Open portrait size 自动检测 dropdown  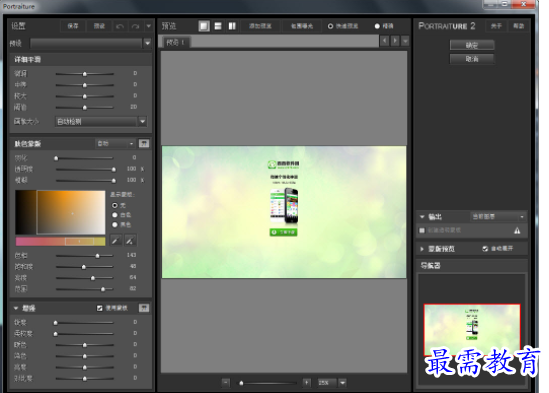(101, 122)
